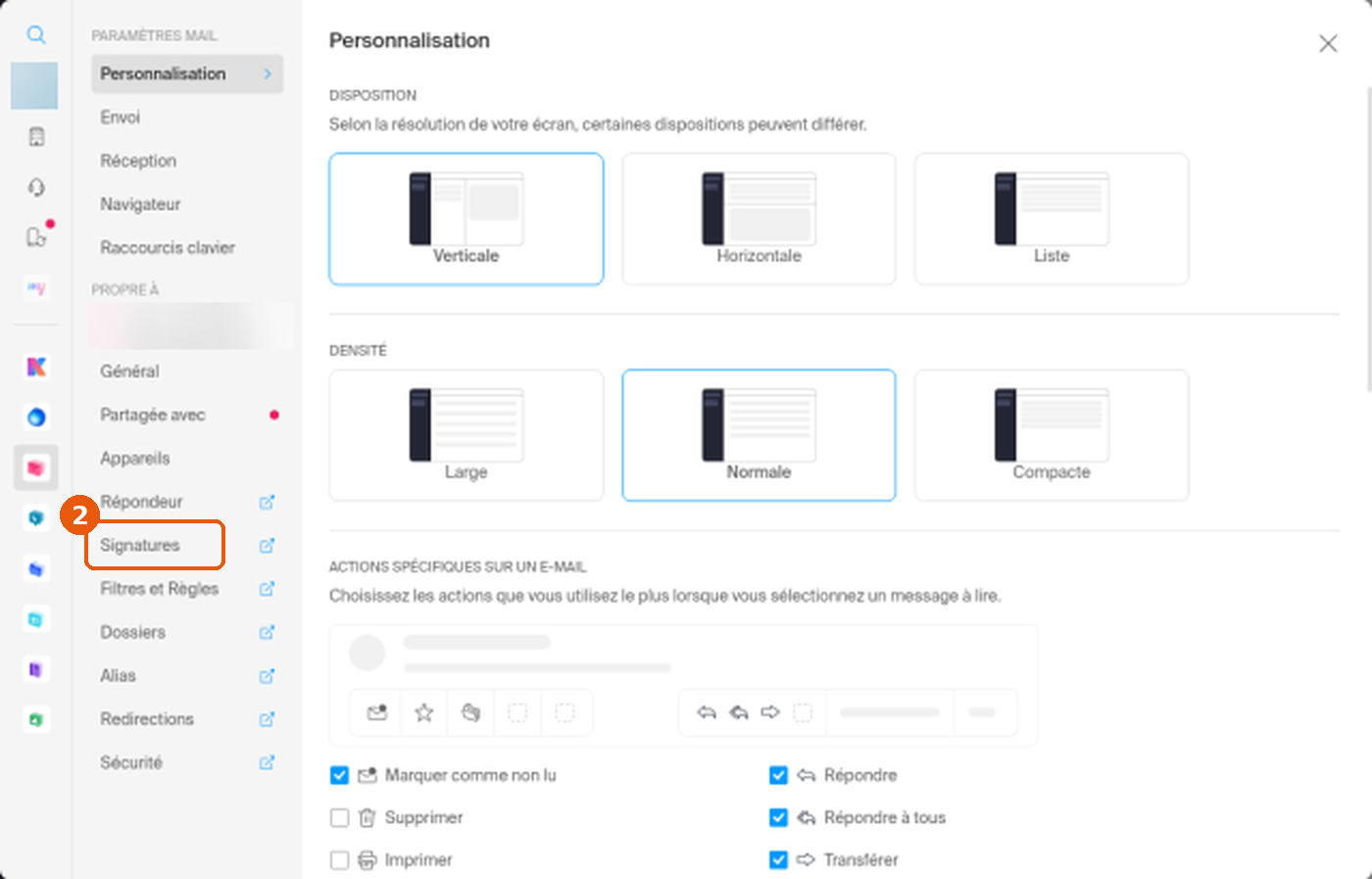Uncheck the 'Transférer' checkbox
The width and height of the screenshot is (1372, 879).
click(778, 859)
